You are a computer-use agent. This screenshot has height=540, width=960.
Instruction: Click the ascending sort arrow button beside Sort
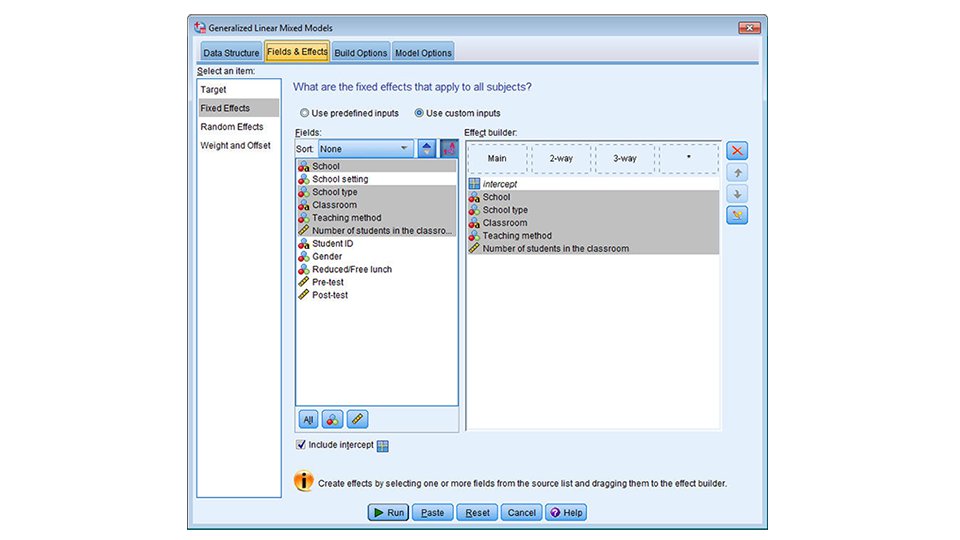click(427, 149)
